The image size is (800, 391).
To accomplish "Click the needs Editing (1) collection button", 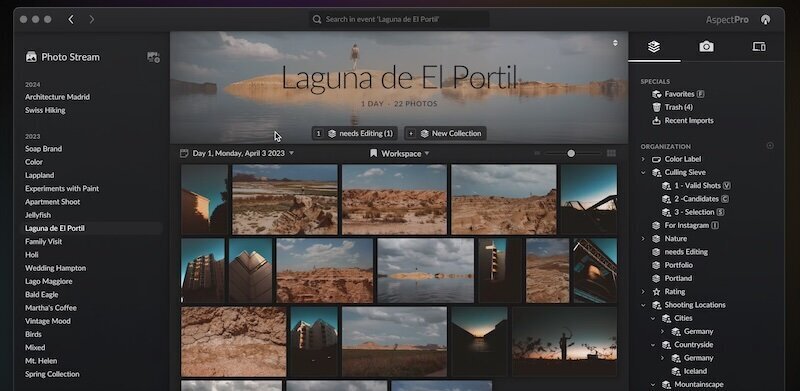I will (x=355, y=134).
